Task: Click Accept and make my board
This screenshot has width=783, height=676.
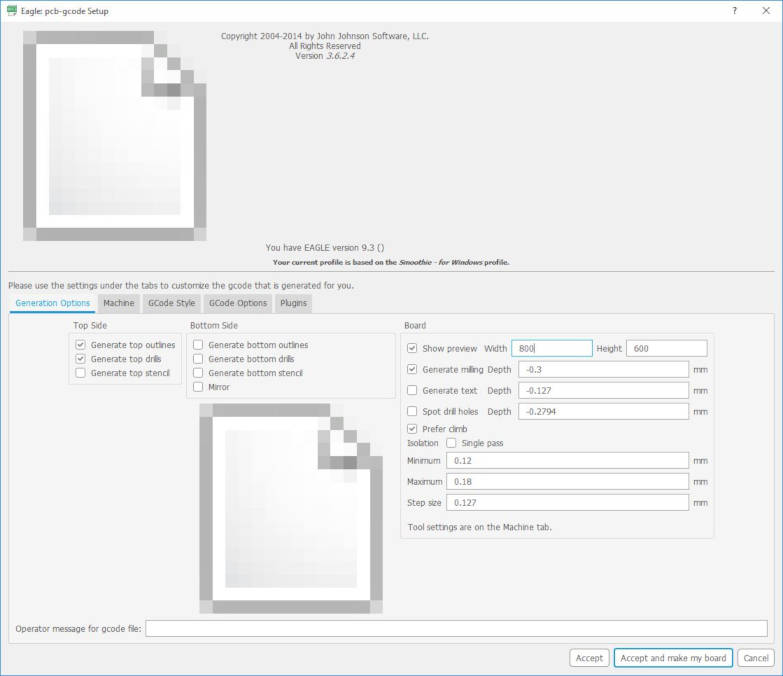Action: [x=673, y=658]
